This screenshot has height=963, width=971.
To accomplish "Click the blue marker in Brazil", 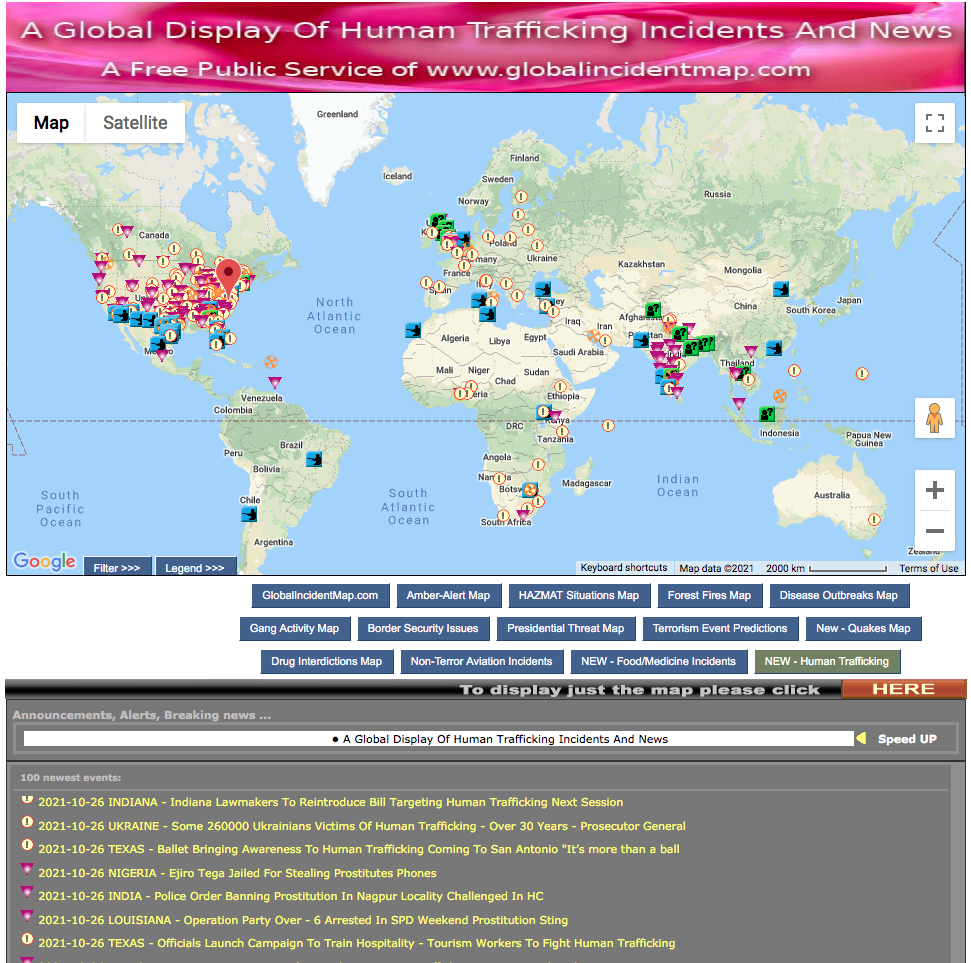I will [x=314, y=459].
